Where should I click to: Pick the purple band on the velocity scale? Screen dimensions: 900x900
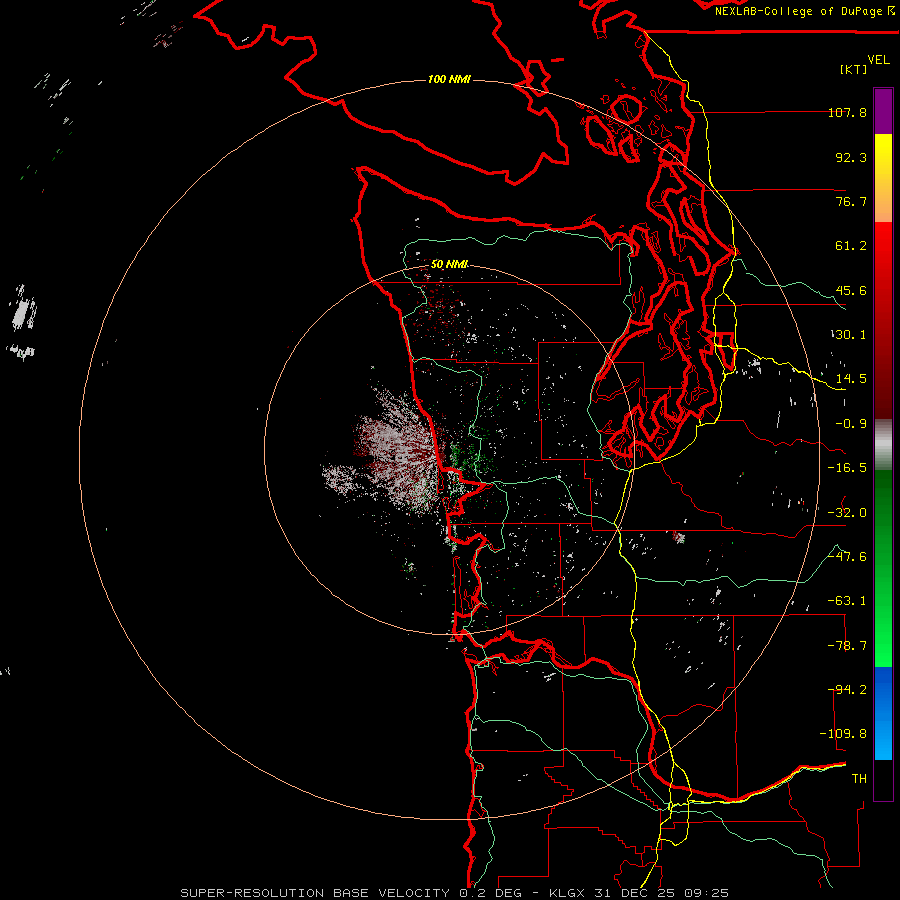pyautogui.click(x=883, y=112)
